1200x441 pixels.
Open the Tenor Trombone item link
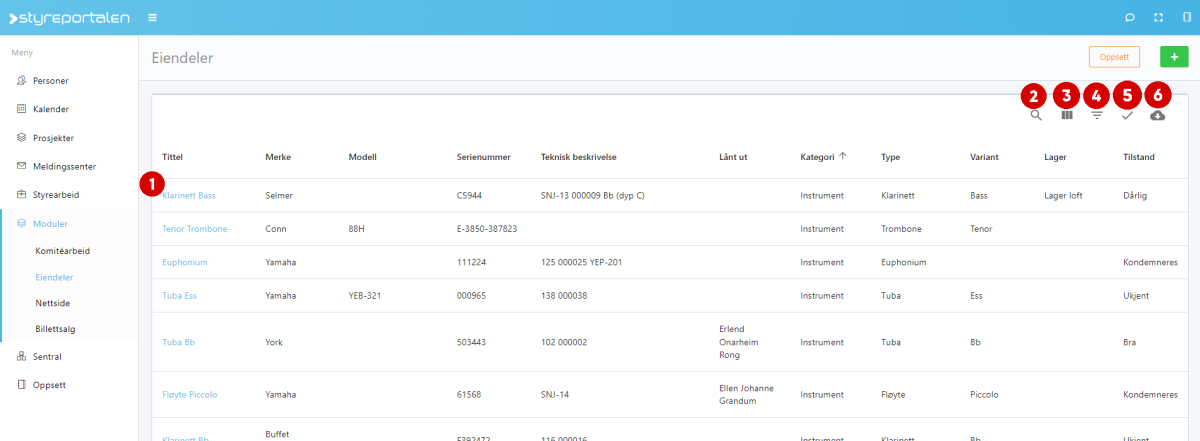coord(195,229)
